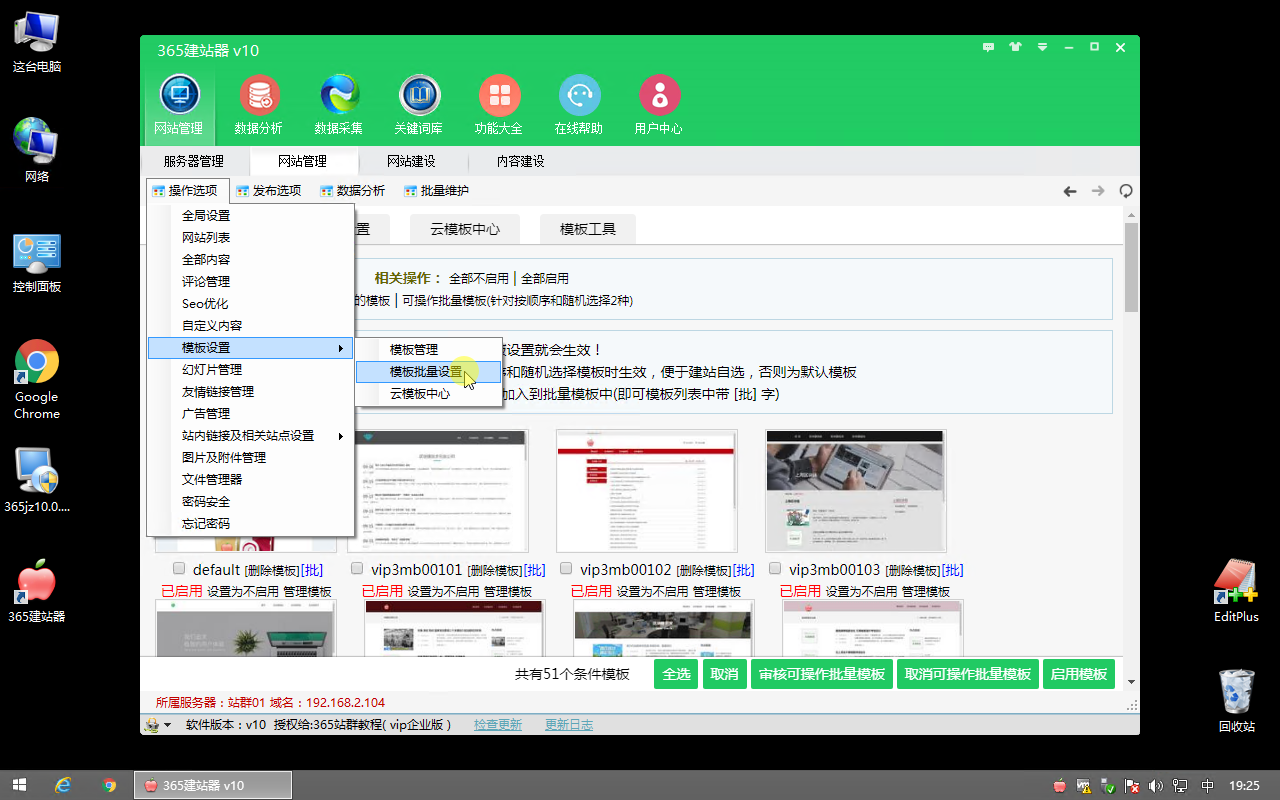Open 这台电脑 desktop icon
This screenshot has height=800, width=1280.
pos(37,41)
